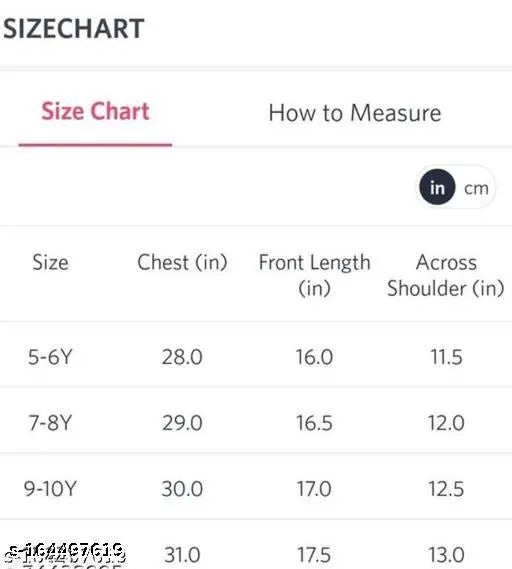Click across shoulder value 13.0
Image resolution: width=512 pixels, height=569 pixels.
[x=446, y=555]
